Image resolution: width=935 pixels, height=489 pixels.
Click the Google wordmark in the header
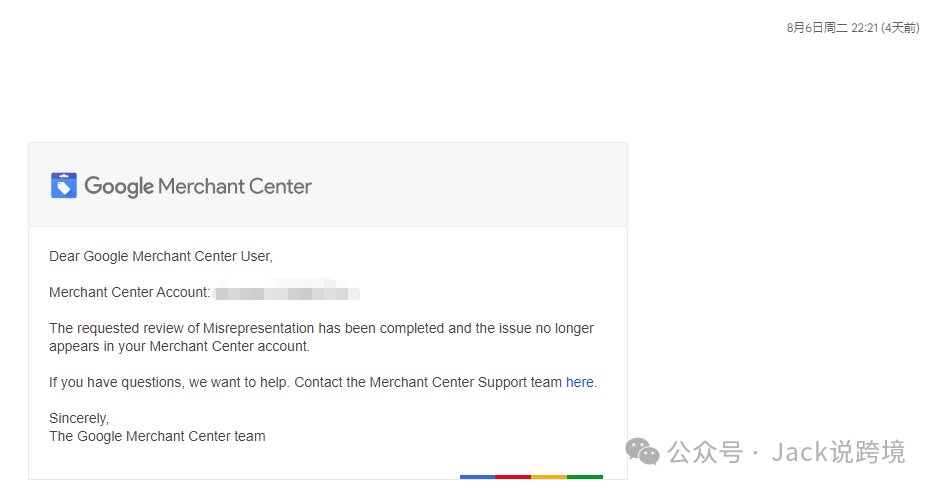[119, 187]
